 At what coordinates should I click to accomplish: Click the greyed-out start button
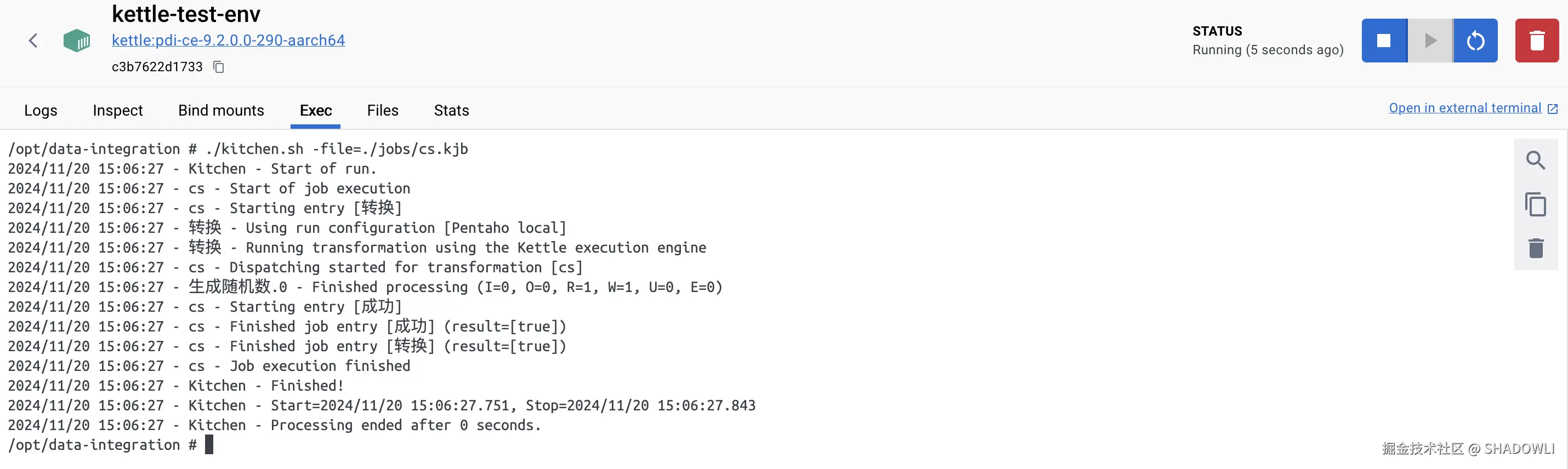coord(1430,41)
